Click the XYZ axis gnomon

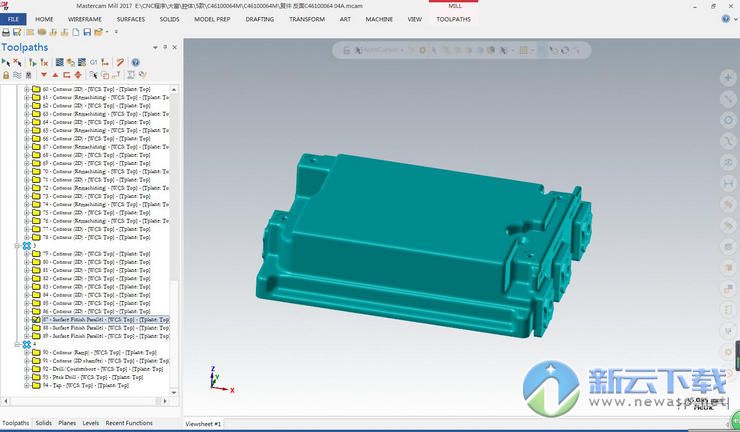point(221,379)
